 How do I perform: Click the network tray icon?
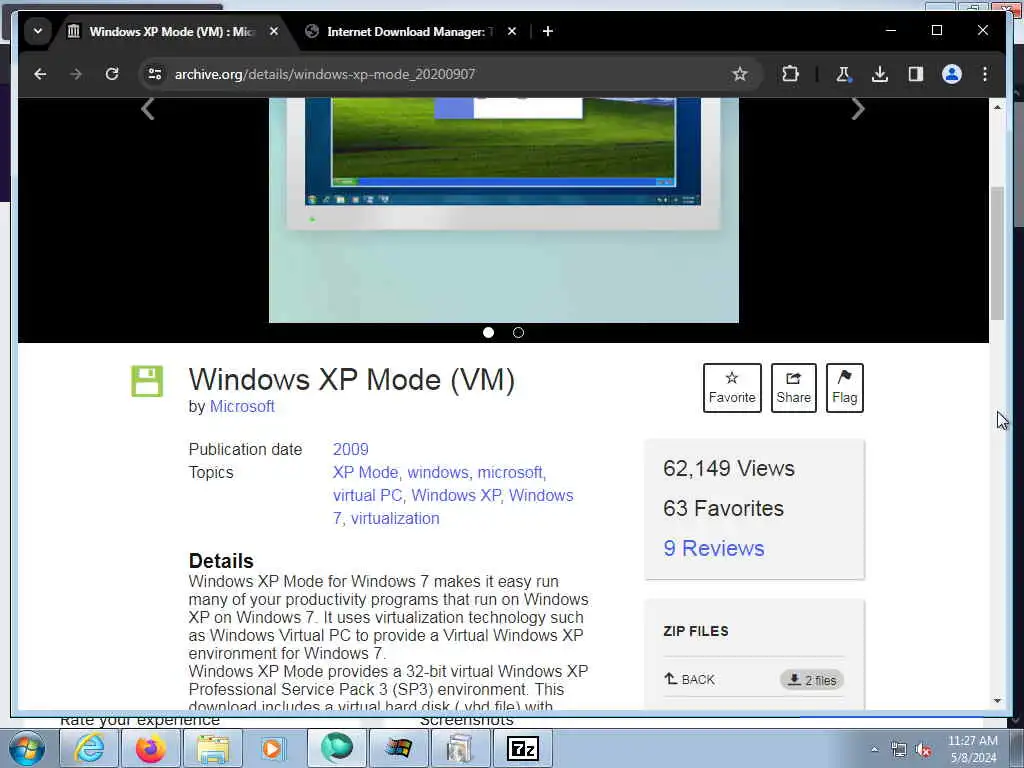point(899,750)
